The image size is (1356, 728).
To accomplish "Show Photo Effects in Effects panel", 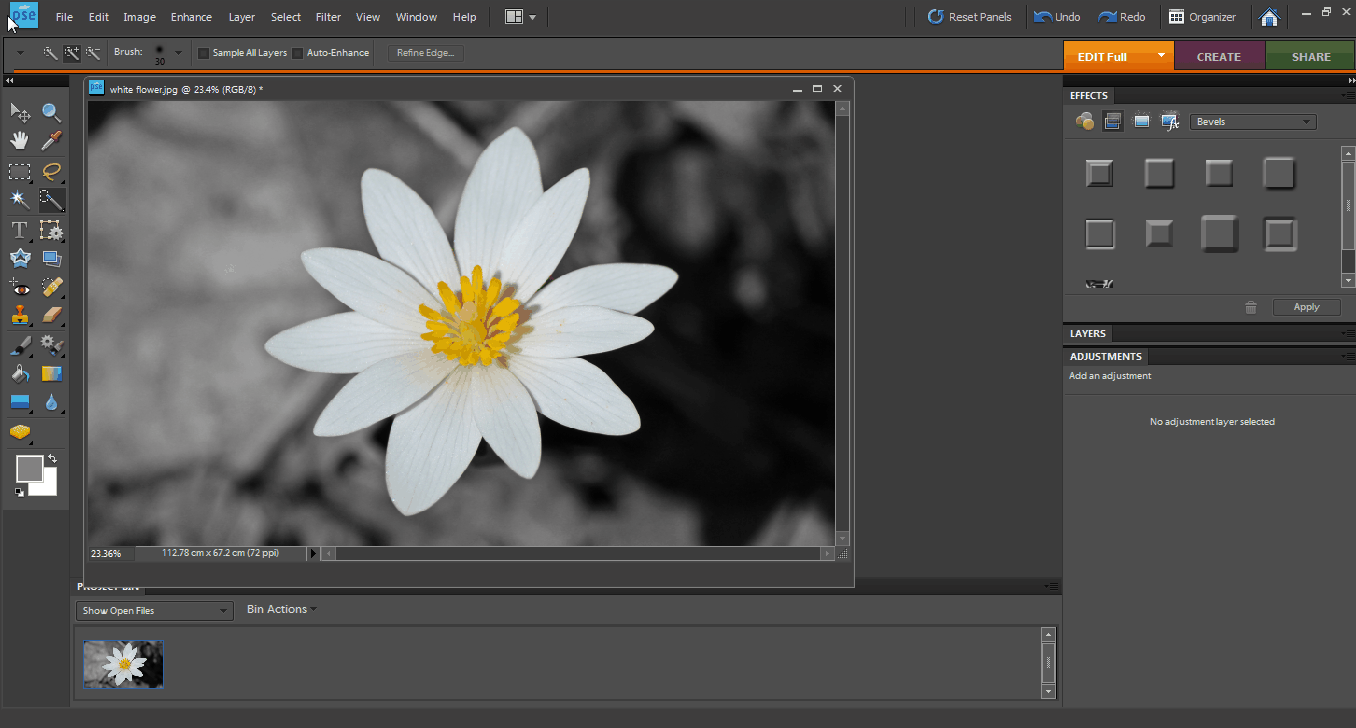I will 1141,122.
